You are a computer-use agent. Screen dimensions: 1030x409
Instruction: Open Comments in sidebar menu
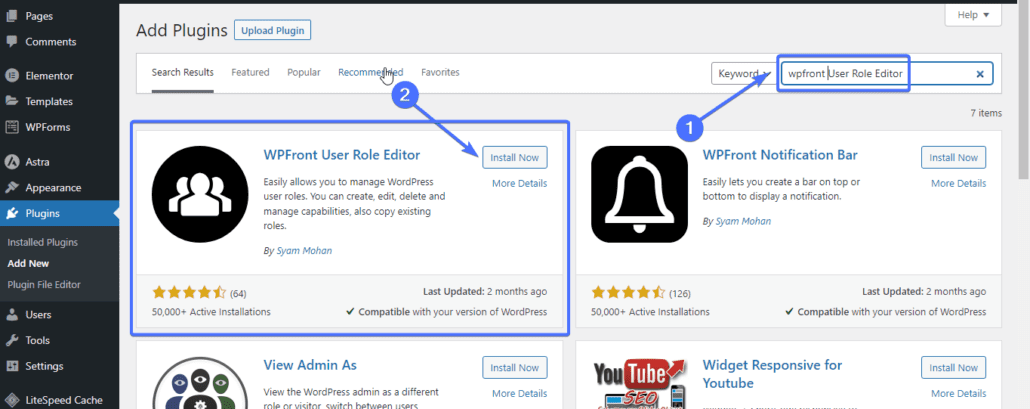tap(51, 41)
